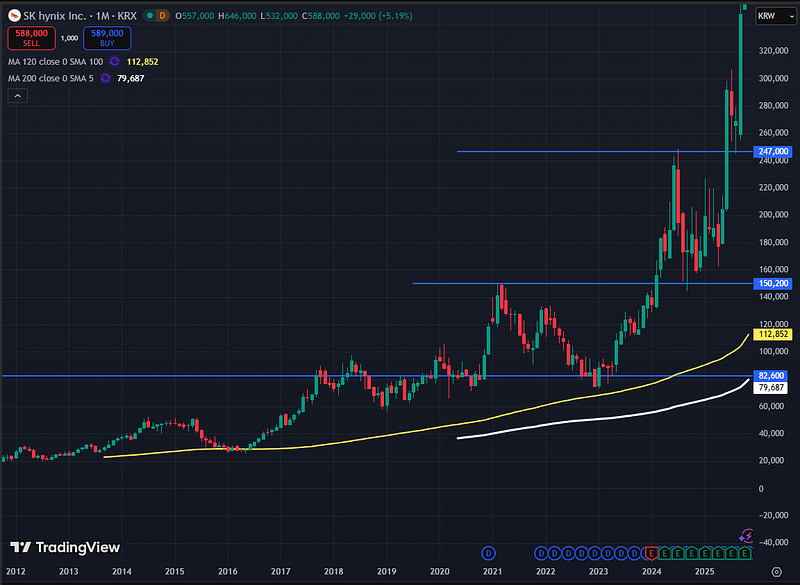This screenshot has height=585, width=800.
Task: Select the MA 120 close 0 SMA 100 legend
Action: click(55, 62)
